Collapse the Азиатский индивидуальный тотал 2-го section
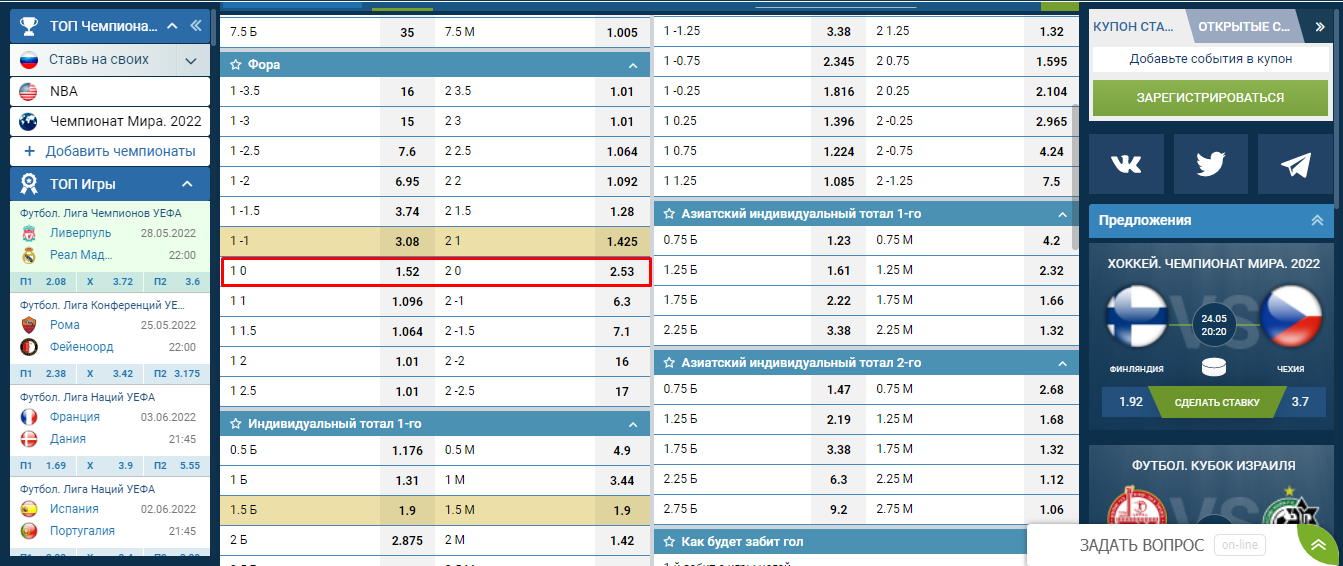The width and height of the screenshot is (1343, 566). pos(1062,363)
